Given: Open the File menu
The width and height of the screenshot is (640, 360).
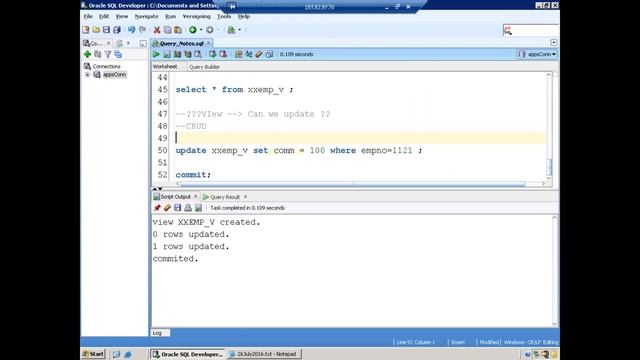Looking at the screenshot, I should (88, 16).
